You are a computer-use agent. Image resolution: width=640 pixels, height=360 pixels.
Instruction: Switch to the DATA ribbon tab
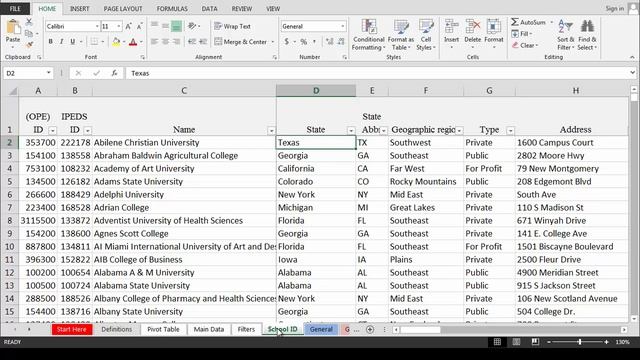[x=209, y=9]
